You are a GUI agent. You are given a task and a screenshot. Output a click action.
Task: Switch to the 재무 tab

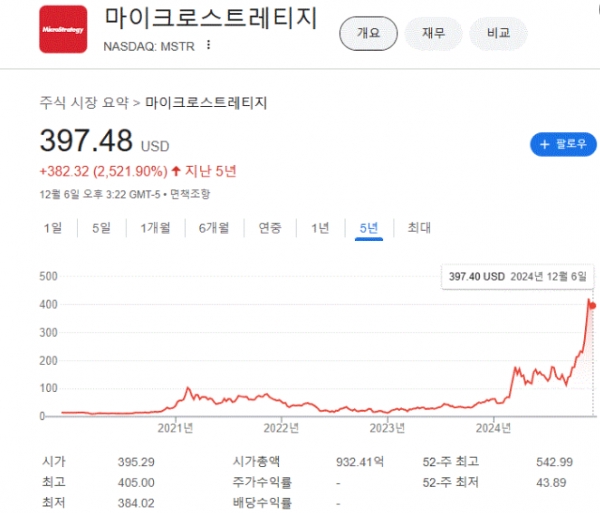(x=434, y=33)
